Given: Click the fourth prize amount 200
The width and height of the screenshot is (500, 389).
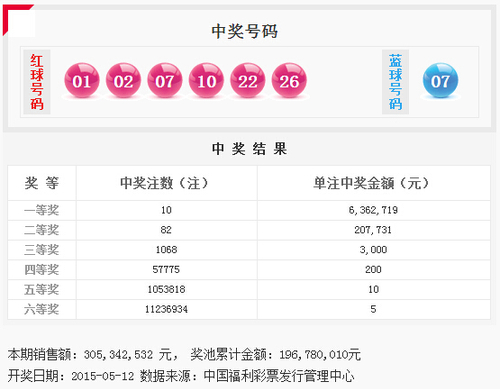Looking at the screenshot, I should pos(373,270).
